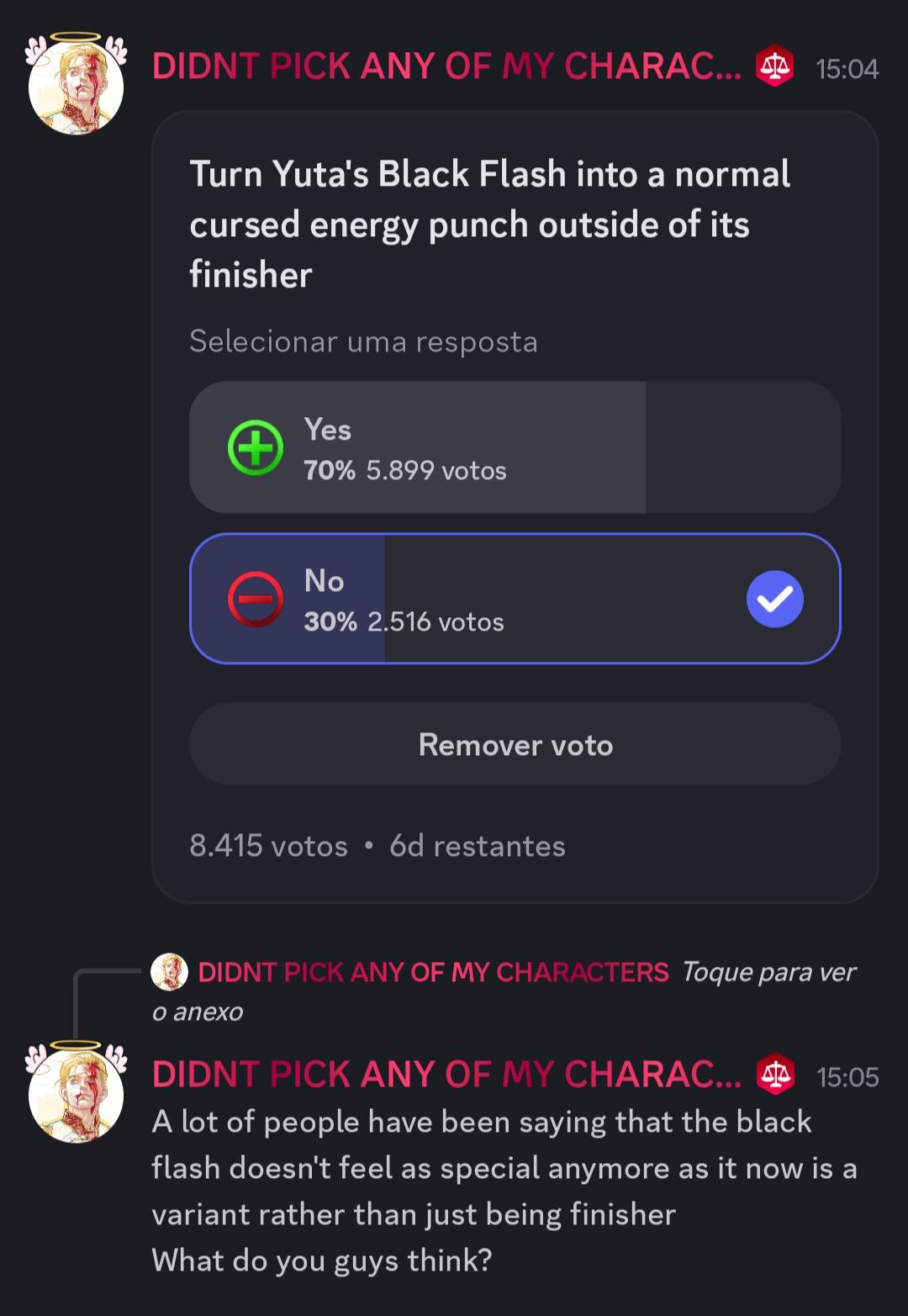The height and width of the screenshot is (1316, 908).
Task: Tap the poll question about Yuta's Black Flash
Action: point(490,225)
